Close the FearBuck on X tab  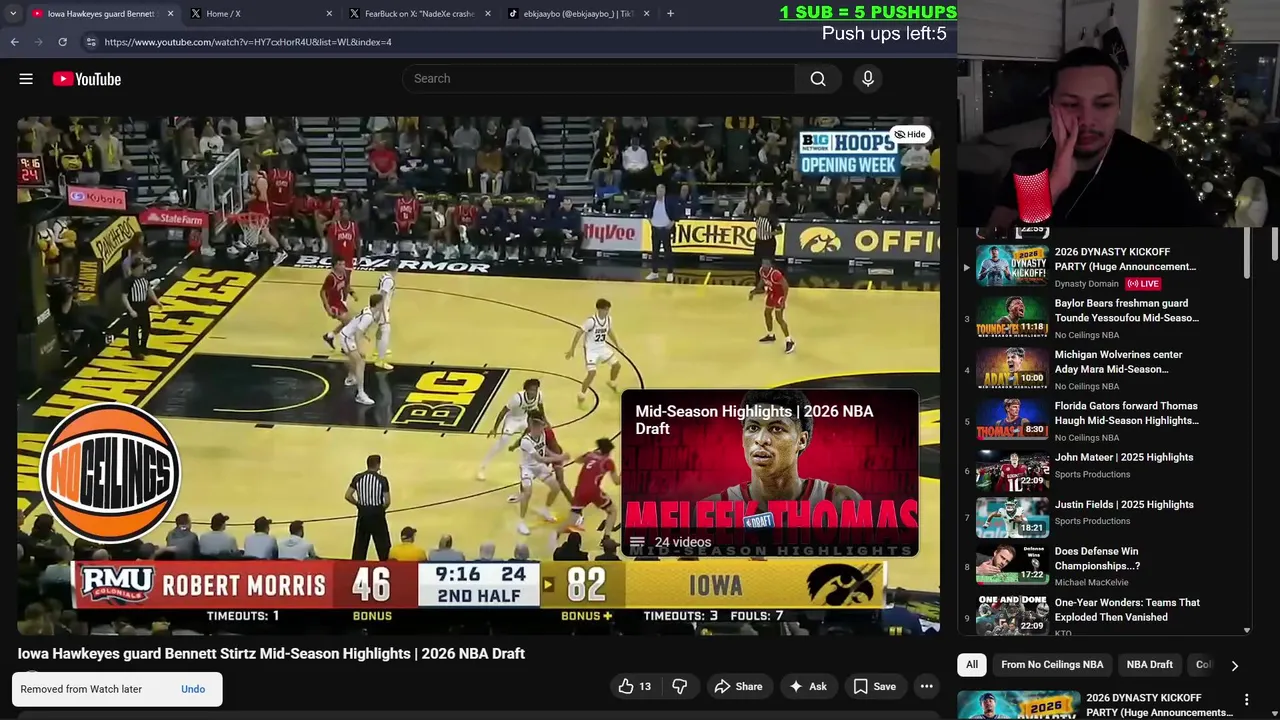[x=488, y=14]
